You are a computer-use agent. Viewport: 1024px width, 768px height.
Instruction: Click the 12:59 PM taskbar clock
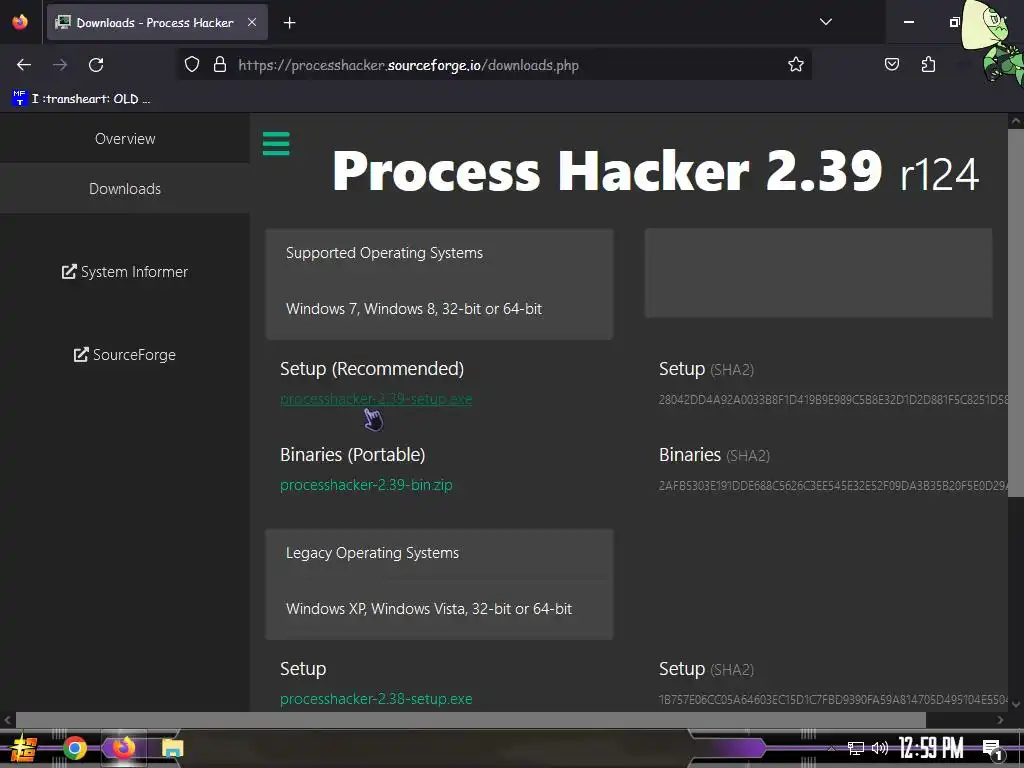click(931, 748)
